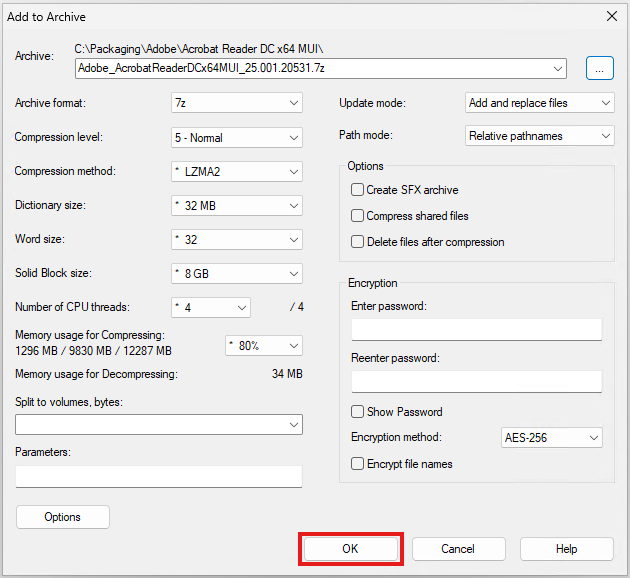Image resolution: width=630 pixels, height=578 pixels.
Task: Change the Path mode dropdown
Action: coord(539,136)
